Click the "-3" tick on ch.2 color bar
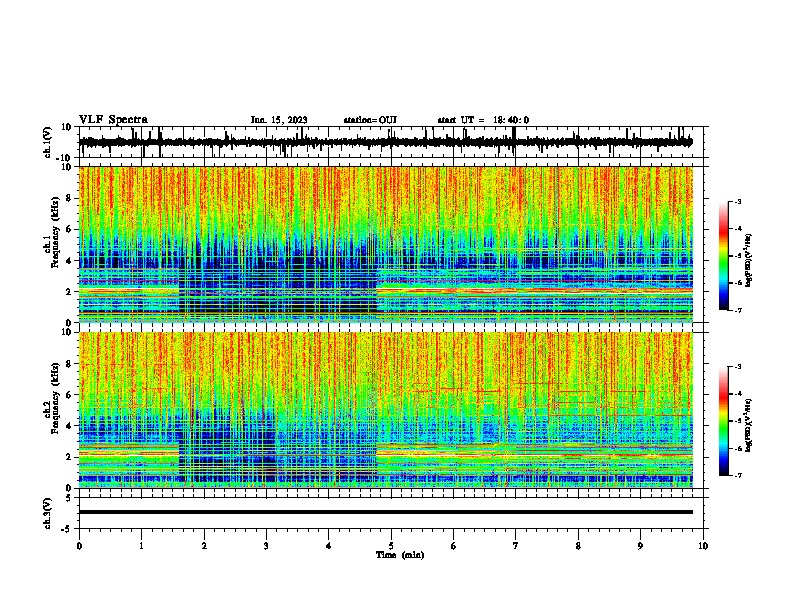Image resolution: width=792 pixels, height=612 pixels. (x=738, y=367)
